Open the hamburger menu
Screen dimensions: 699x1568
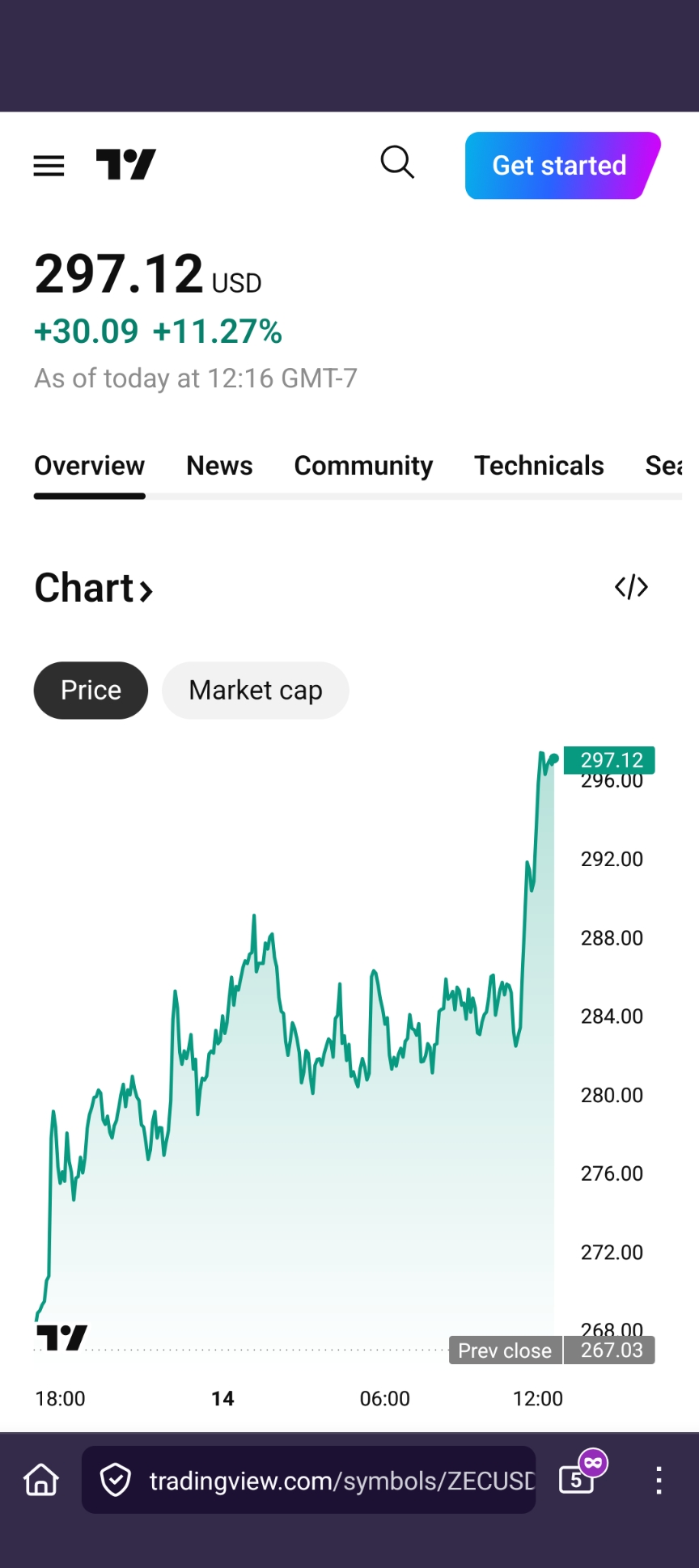click(49, 166)
